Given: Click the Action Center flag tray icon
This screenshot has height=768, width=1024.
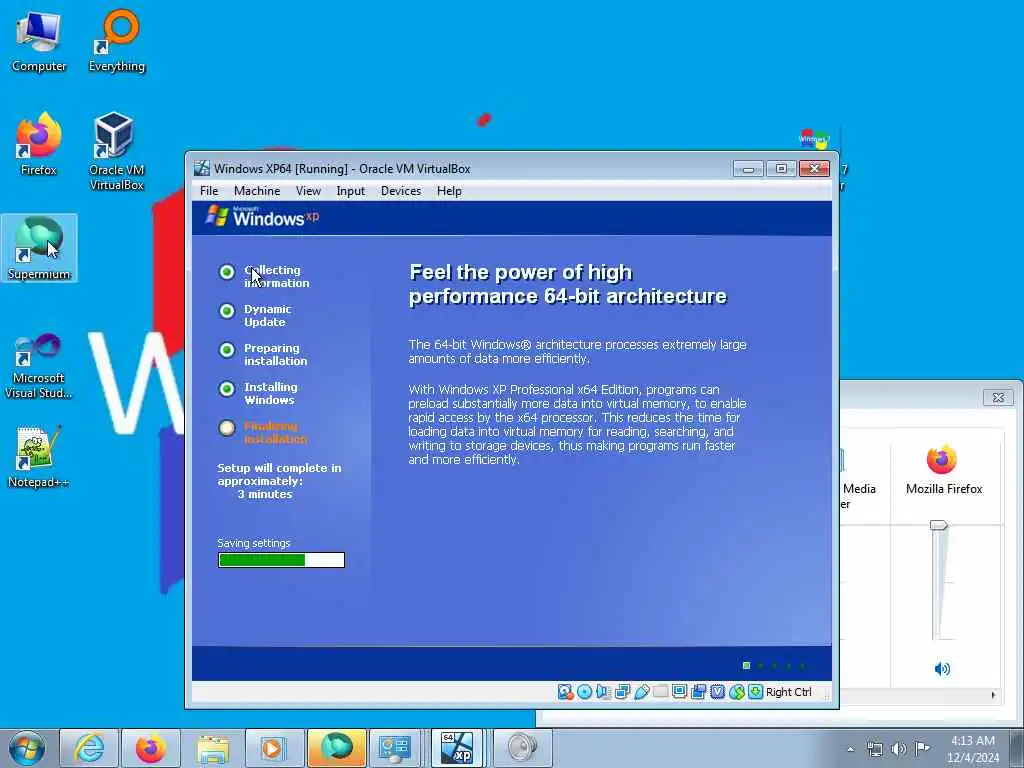Looking at the screenshot, I should click(x=922, y=749).
